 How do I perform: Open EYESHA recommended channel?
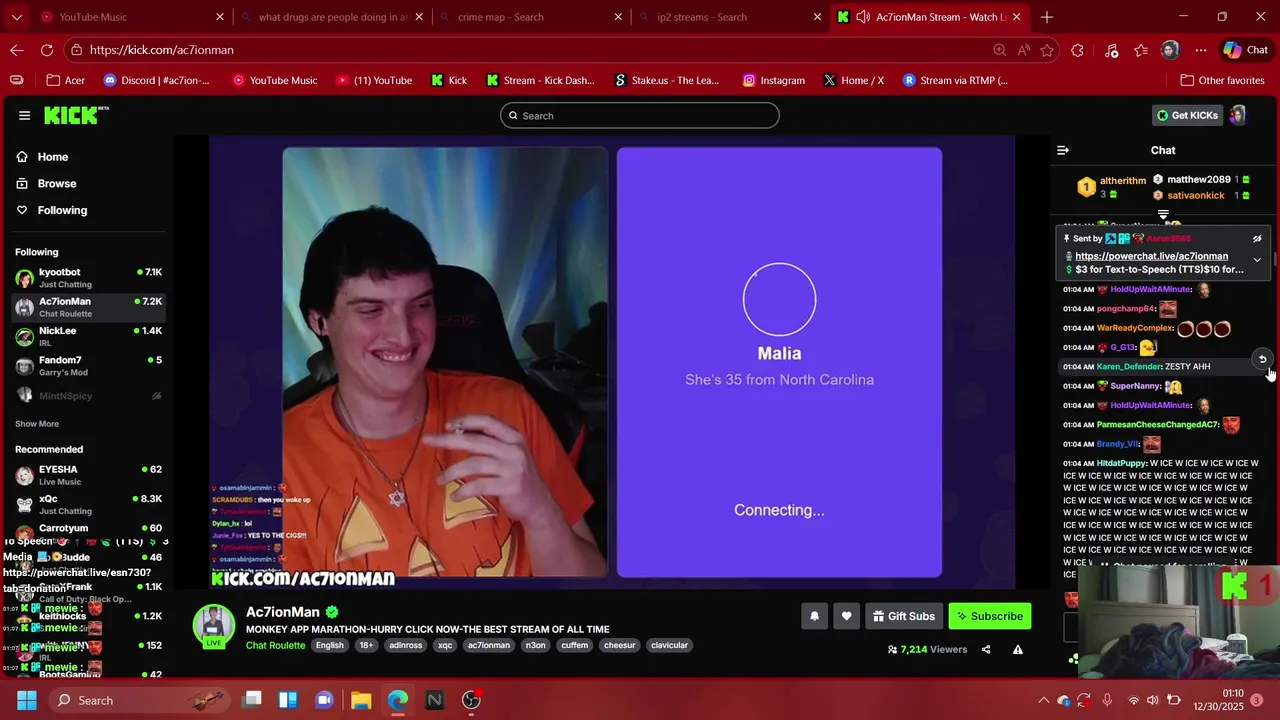point(88,475)
